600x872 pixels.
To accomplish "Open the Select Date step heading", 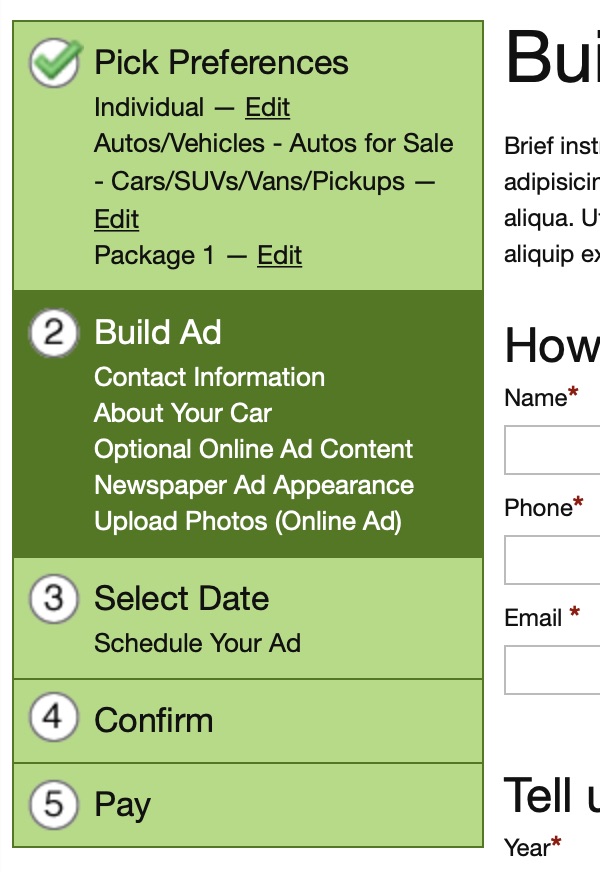I will click(x=181, y=599).
